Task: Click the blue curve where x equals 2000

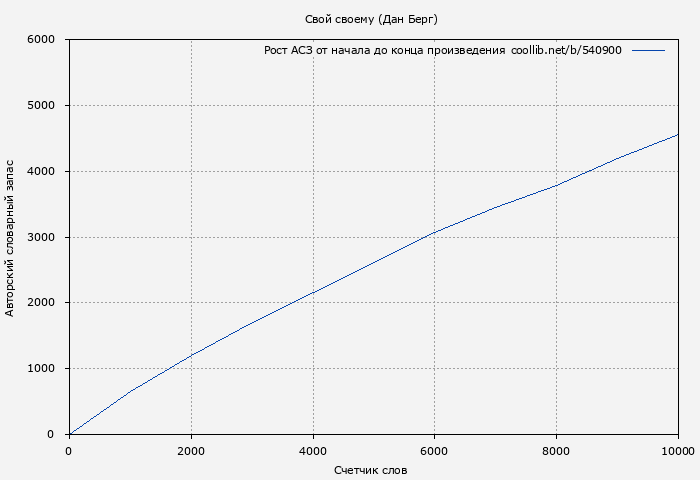Action: point(191,355)
